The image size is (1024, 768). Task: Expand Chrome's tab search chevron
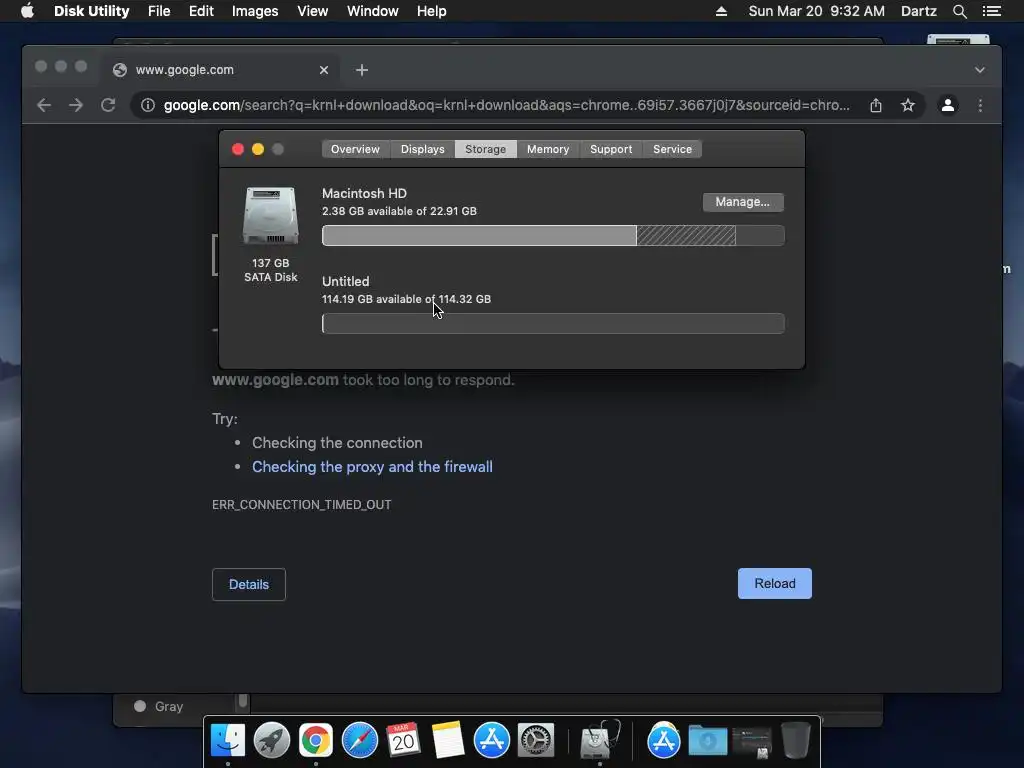(980, 70)
